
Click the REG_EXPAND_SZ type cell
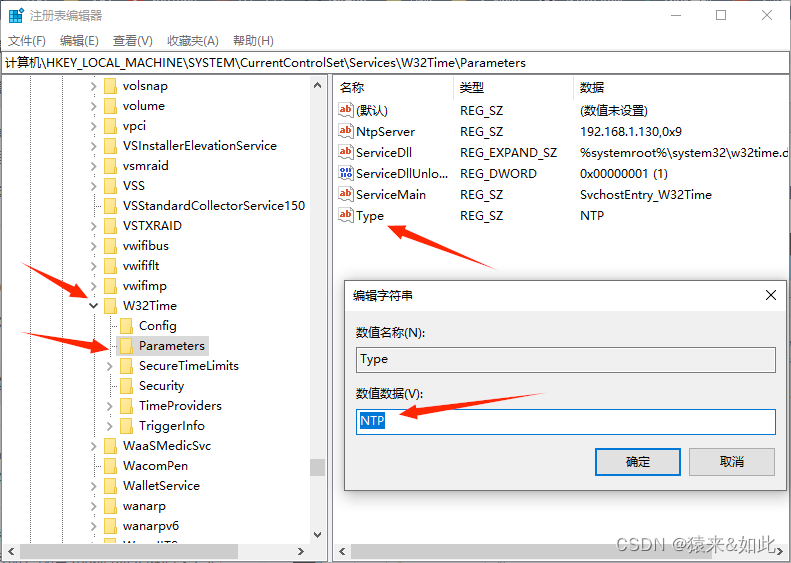[508, 153]
